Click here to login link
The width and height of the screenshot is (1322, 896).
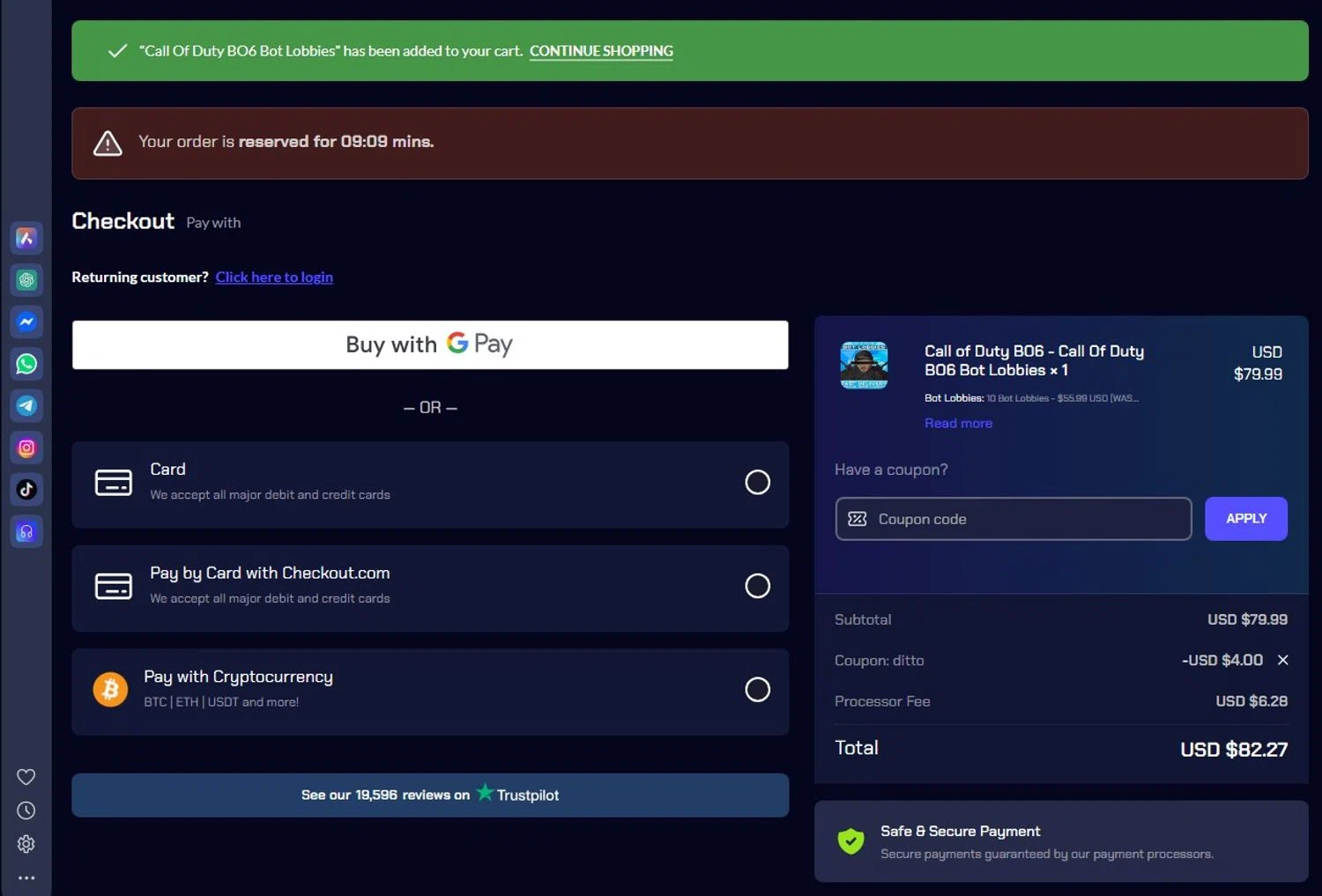pyautogui.click(x=274, y=277)
